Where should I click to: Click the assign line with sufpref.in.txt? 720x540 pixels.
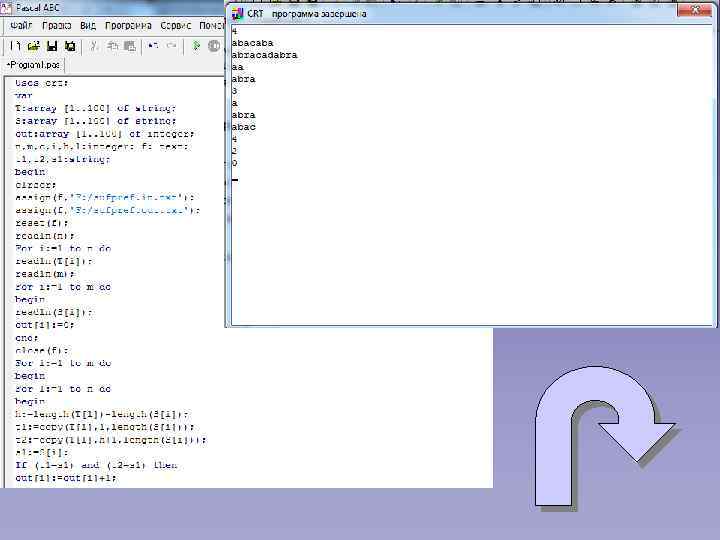click(x=105, y=197)
